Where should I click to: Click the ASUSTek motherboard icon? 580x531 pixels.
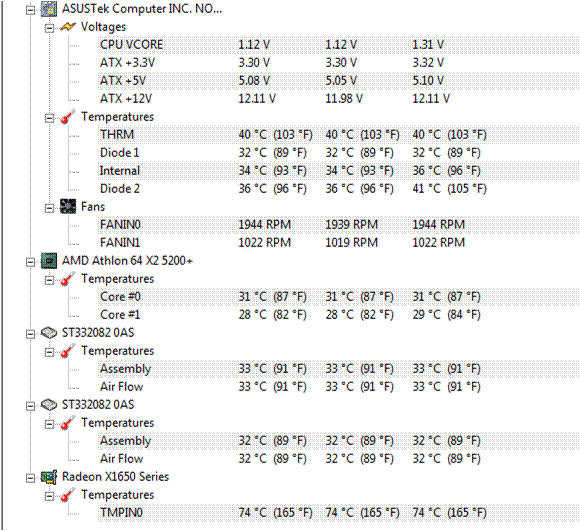[x=49, y=9]
